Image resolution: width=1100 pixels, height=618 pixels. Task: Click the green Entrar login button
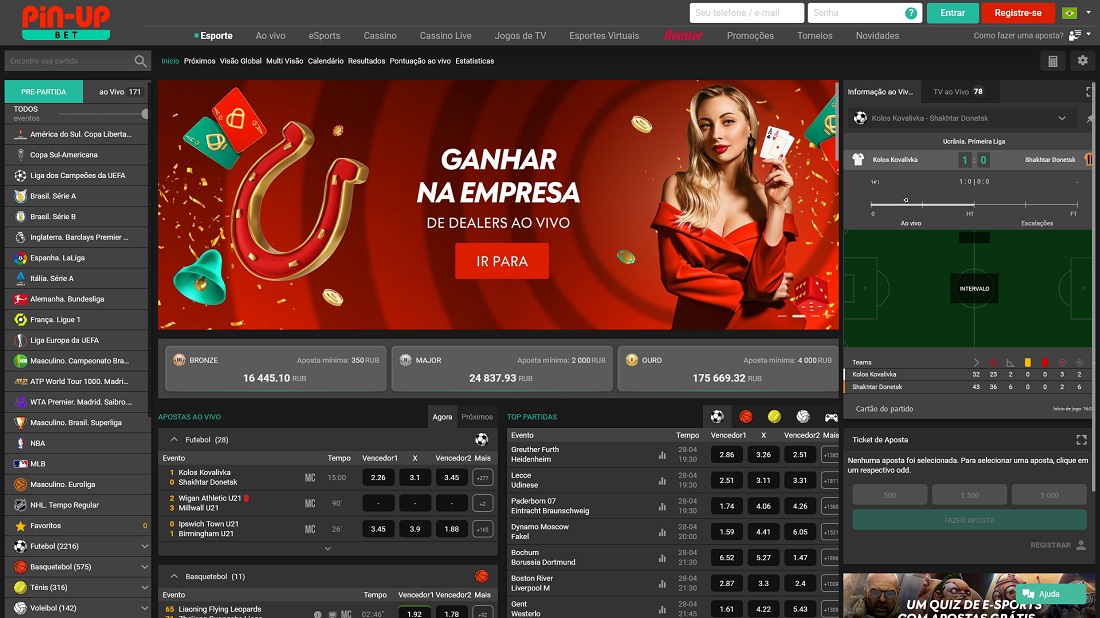952,13
